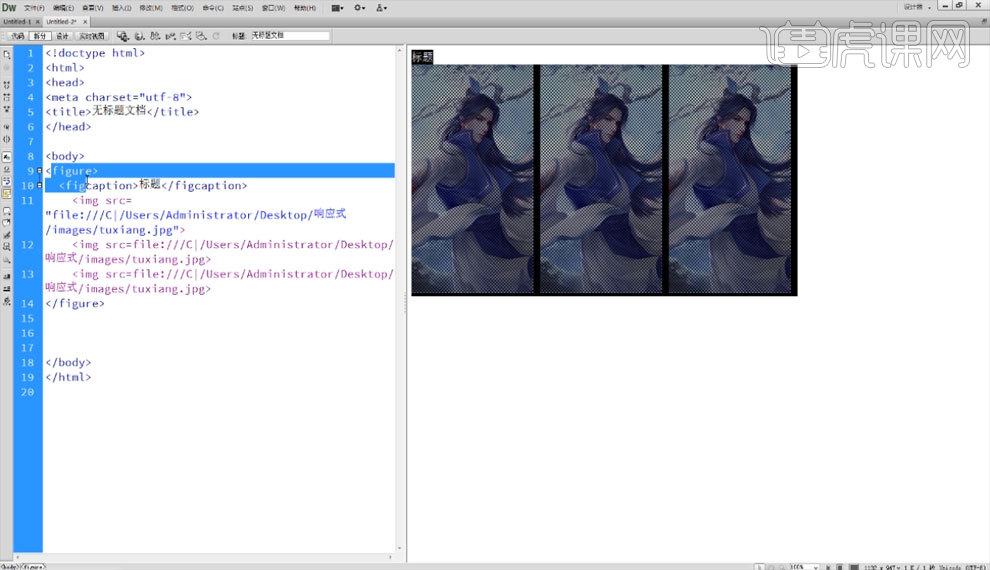Click the code pane vertical scrollbar
Screen dimensions: 990x570
pyautogui.click(x=399, y=299)
